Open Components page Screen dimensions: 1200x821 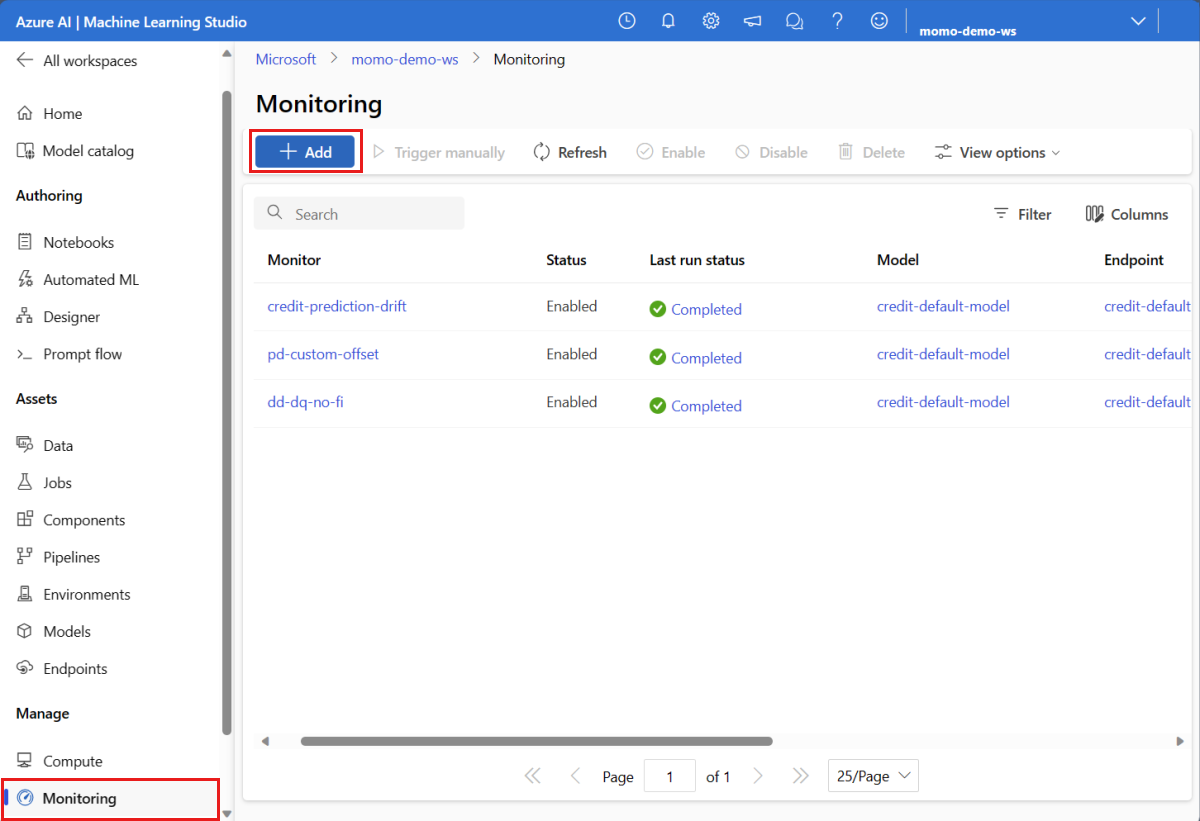coord(71,520)
